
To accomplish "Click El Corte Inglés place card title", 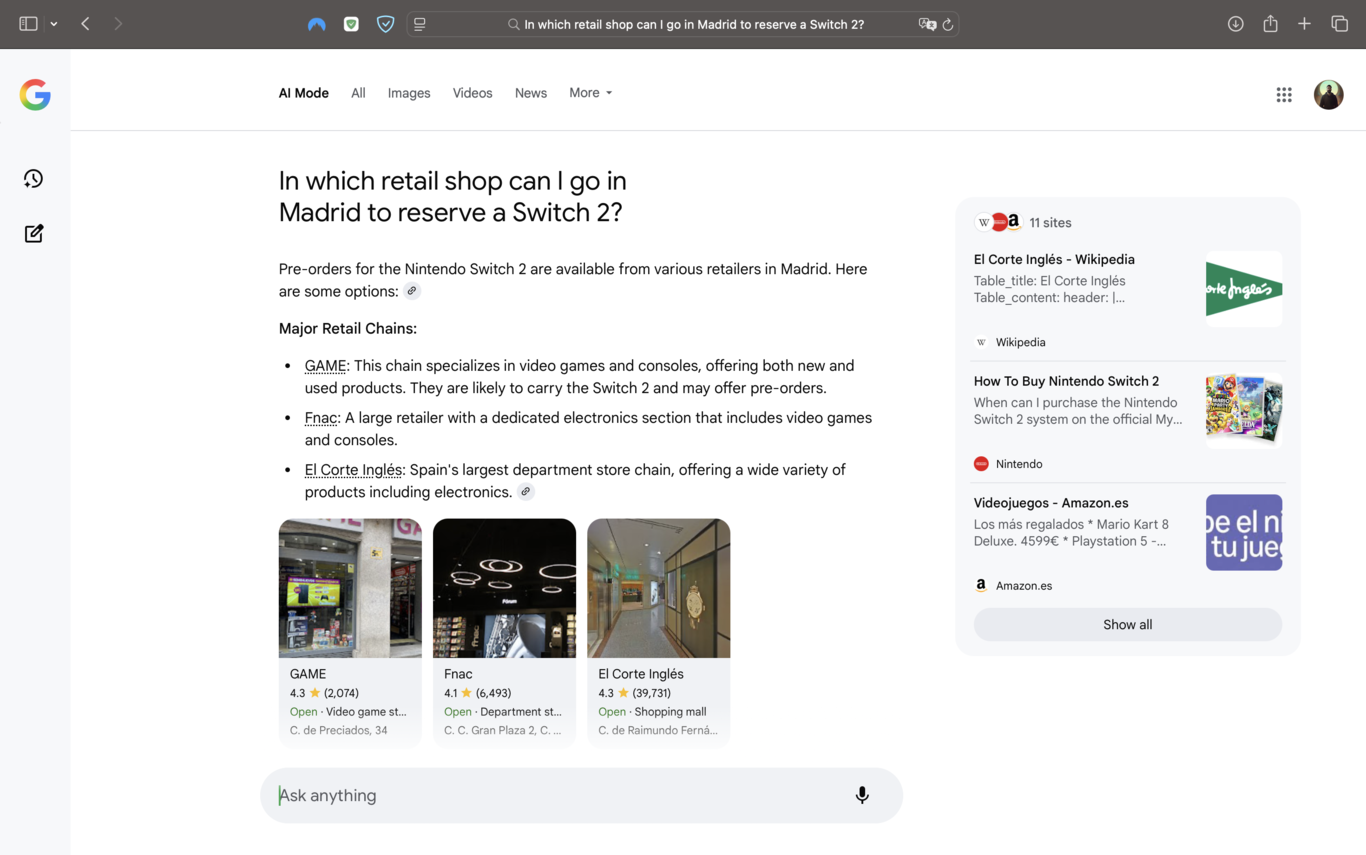I will (x=641, y=674).
